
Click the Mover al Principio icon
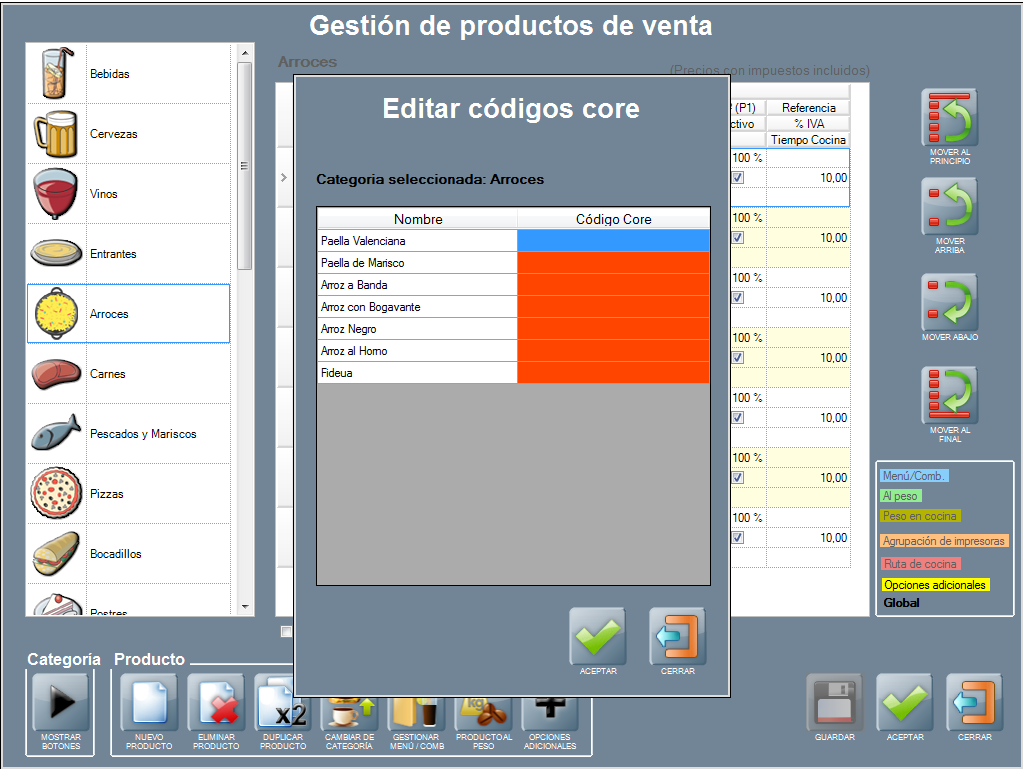coord(948,118)
